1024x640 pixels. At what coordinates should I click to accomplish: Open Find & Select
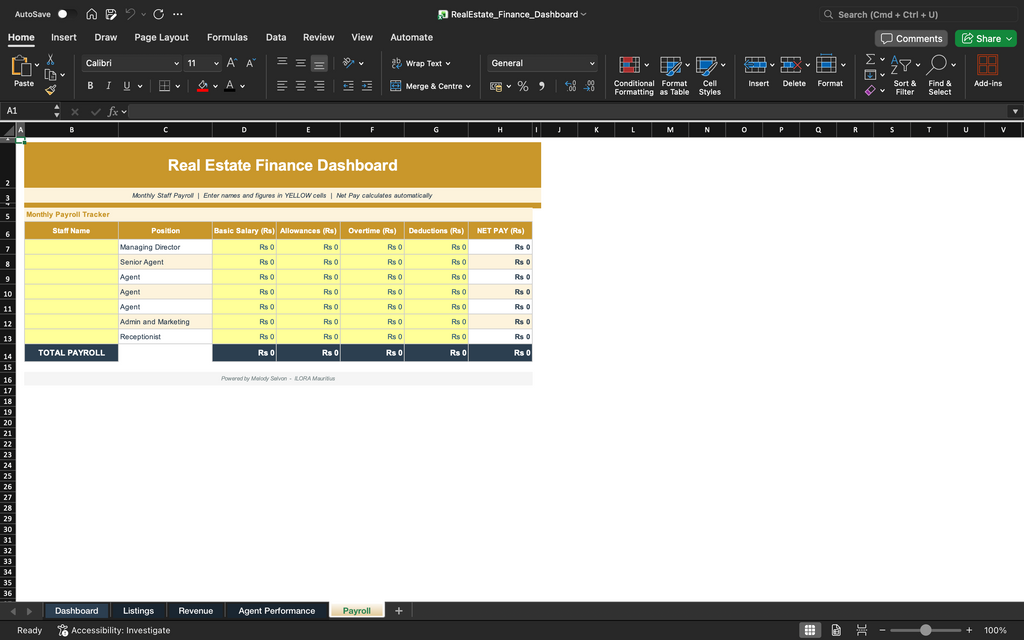(x=940, y=76)
